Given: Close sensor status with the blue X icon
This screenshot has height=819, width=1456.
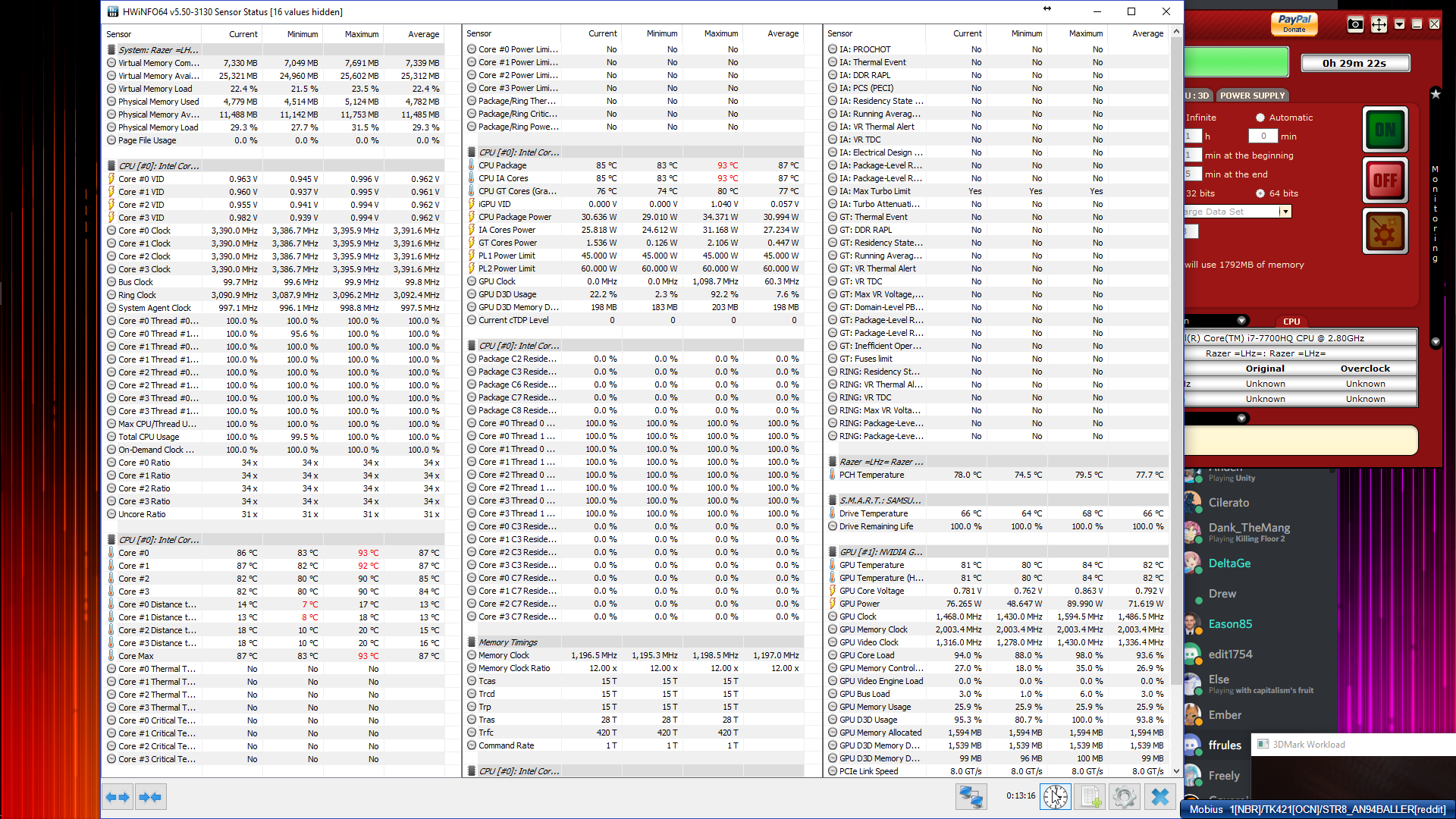Looking at the screenshot, I should click(1160, 796).
